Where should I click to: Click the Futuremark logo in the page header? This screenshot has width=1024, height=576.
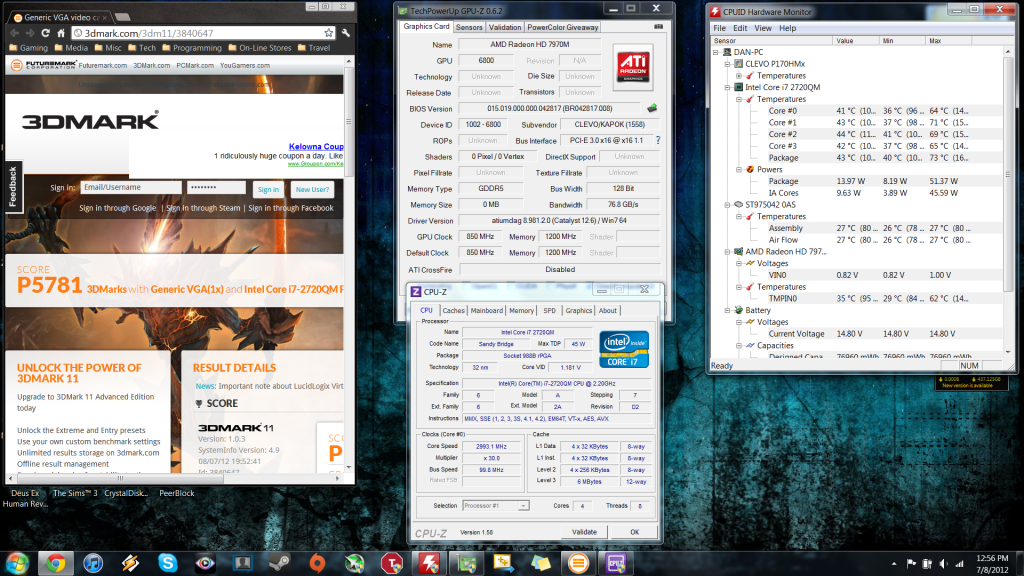tap(44, 65)
